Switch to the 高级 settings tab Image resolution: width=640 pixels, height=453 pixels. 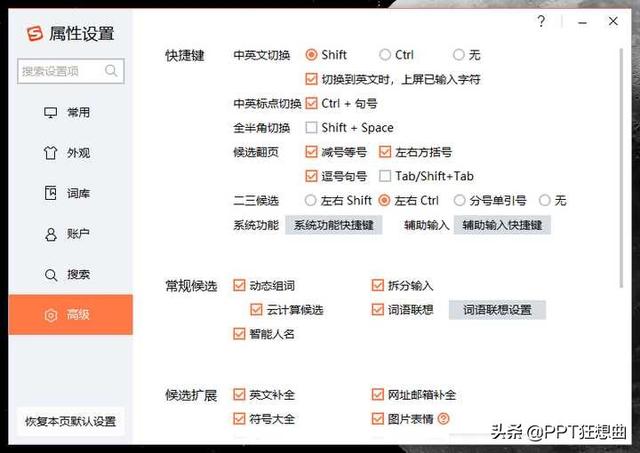click(x=70, y=315)
